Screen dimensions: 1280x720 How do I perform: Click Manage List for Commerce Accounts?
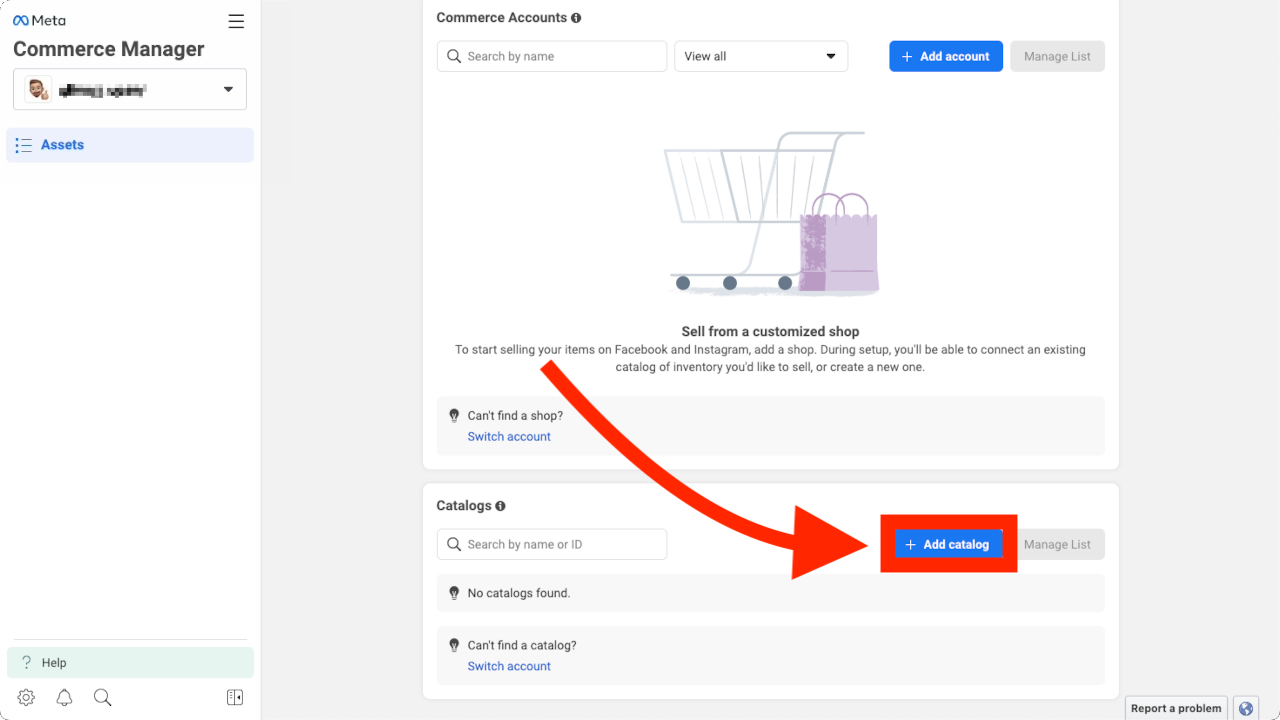pos(1057,56)
